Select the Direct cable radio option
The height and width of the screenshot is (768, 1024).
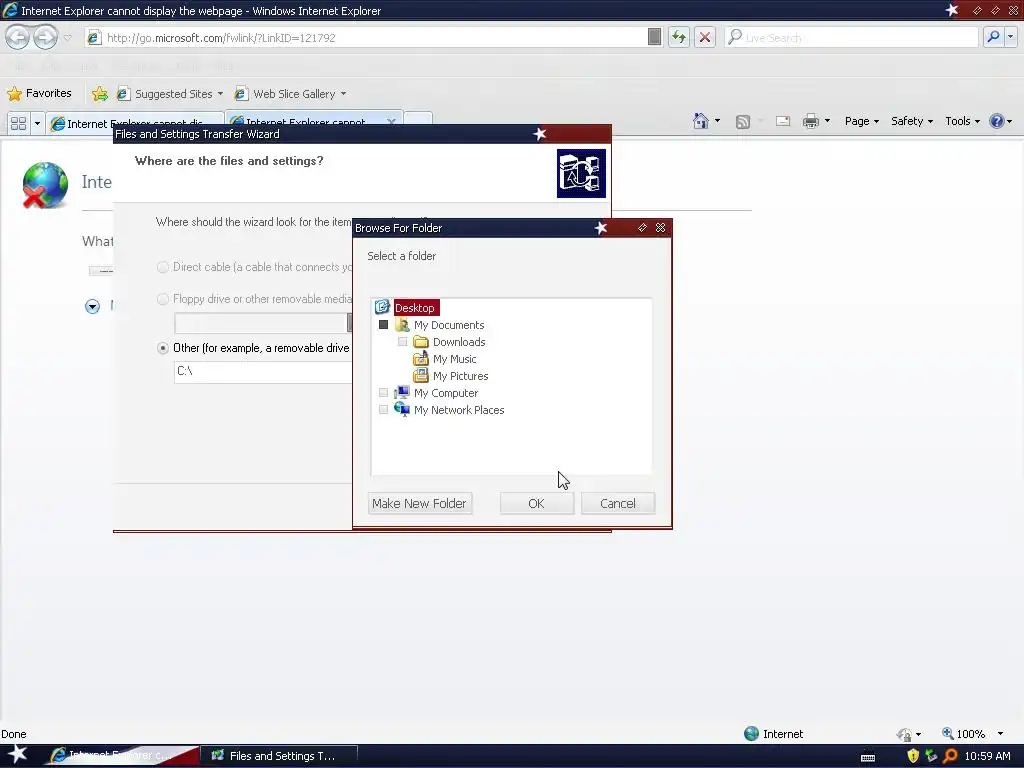[x=163, y=267]
